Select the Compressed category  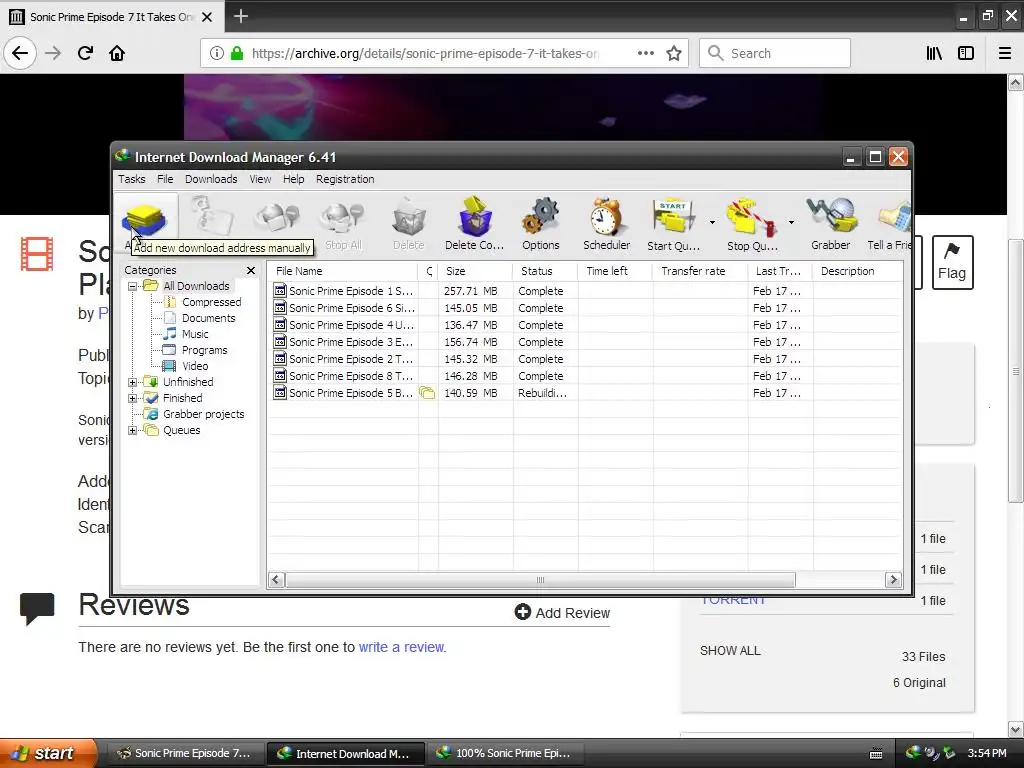tap(211, 302)
